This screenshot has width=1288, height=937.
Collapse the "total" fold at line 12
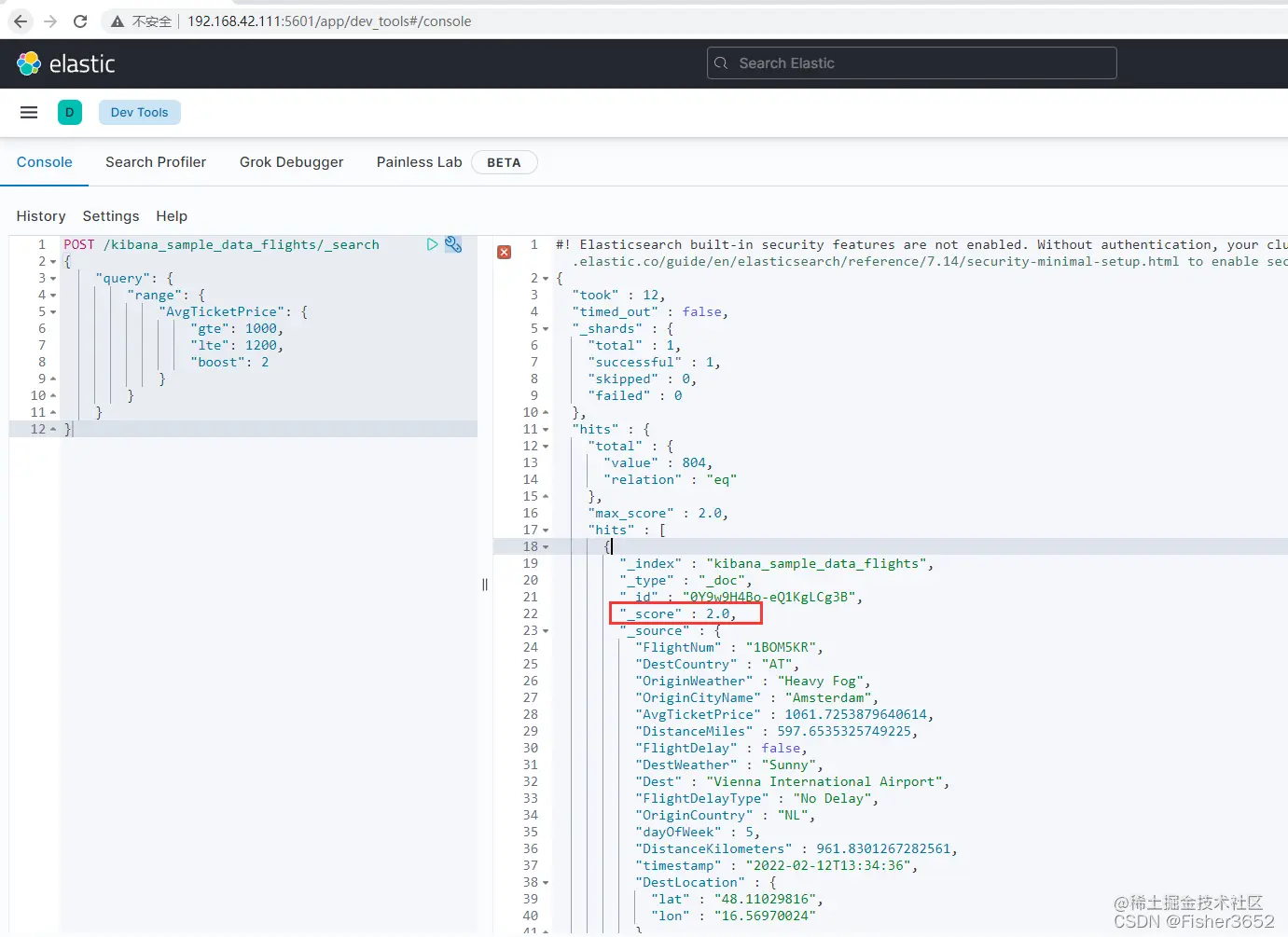[x=546, y=447]
